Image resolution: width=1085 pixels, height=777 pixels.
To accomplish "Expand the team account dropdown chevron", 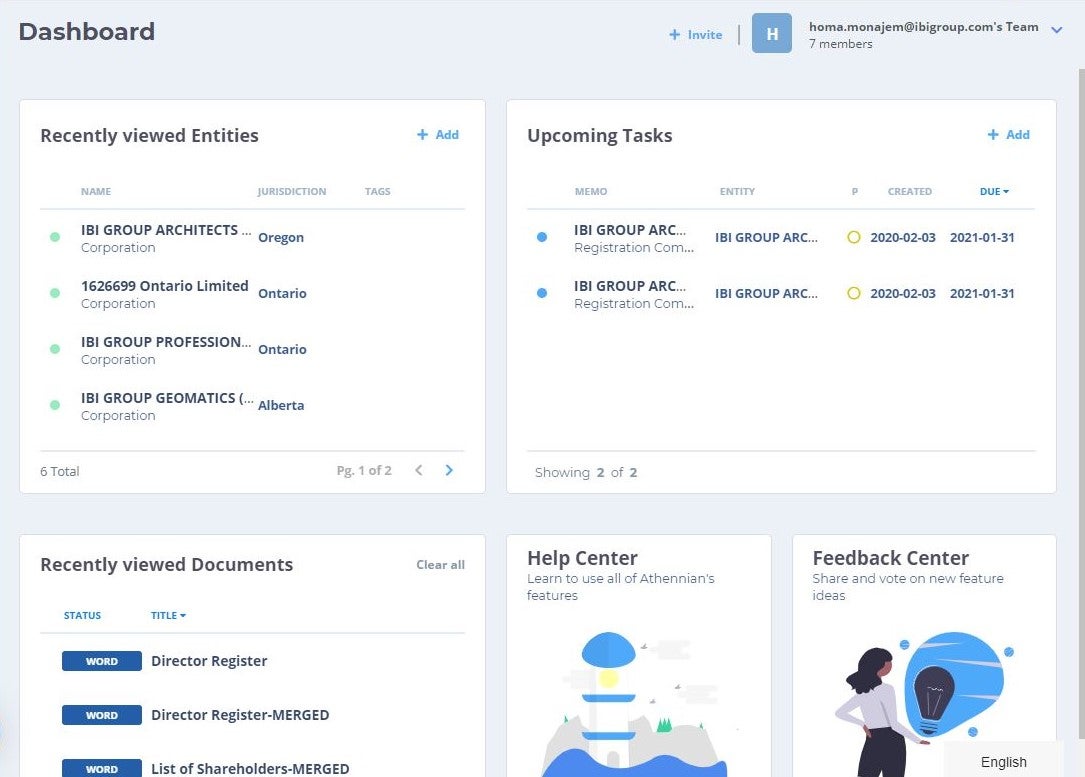I will click(x=1056, y=30).
